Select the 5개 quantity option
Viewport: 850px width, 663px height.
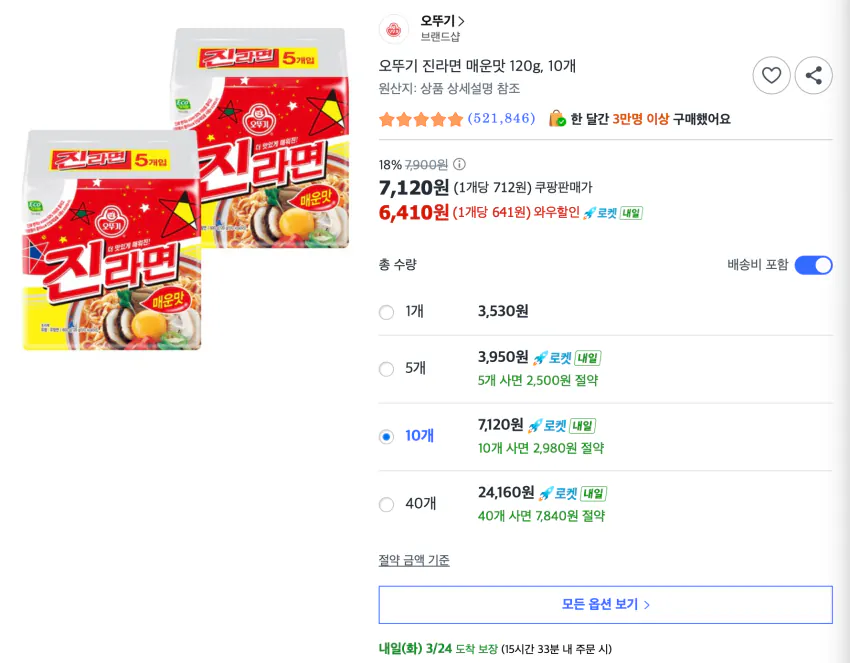click(x=386, y=369)
